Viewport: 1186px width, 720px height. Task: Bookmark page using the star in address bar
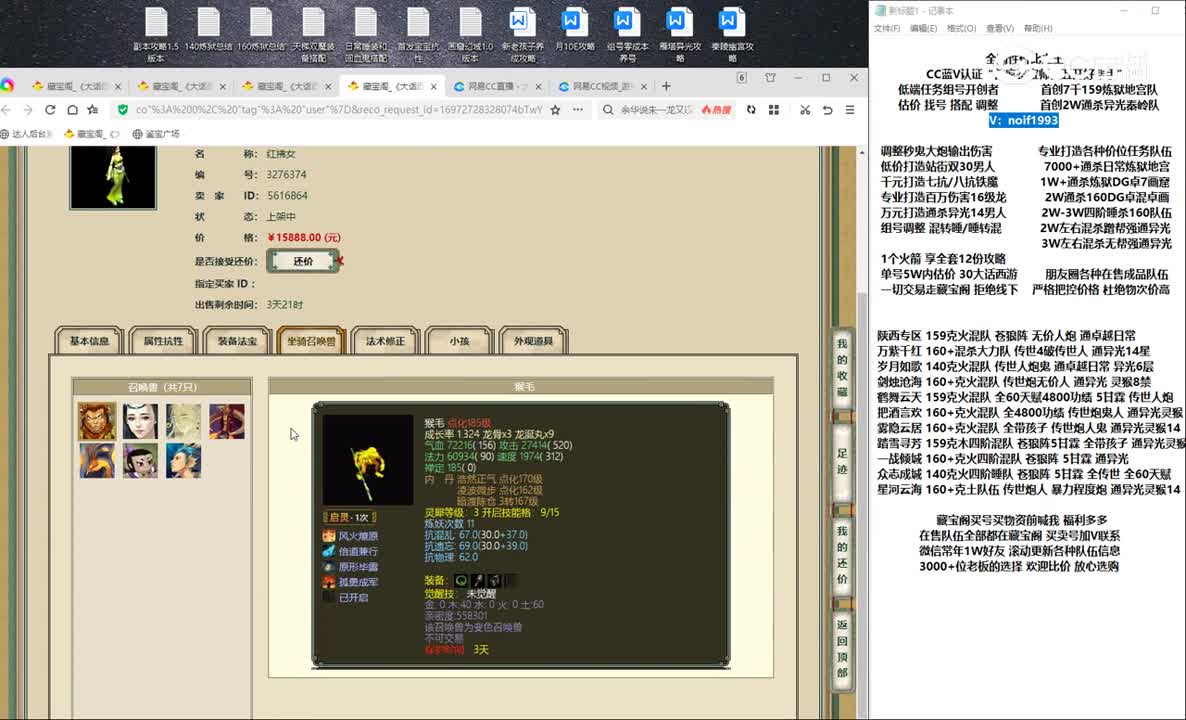[x=555, y=110]
